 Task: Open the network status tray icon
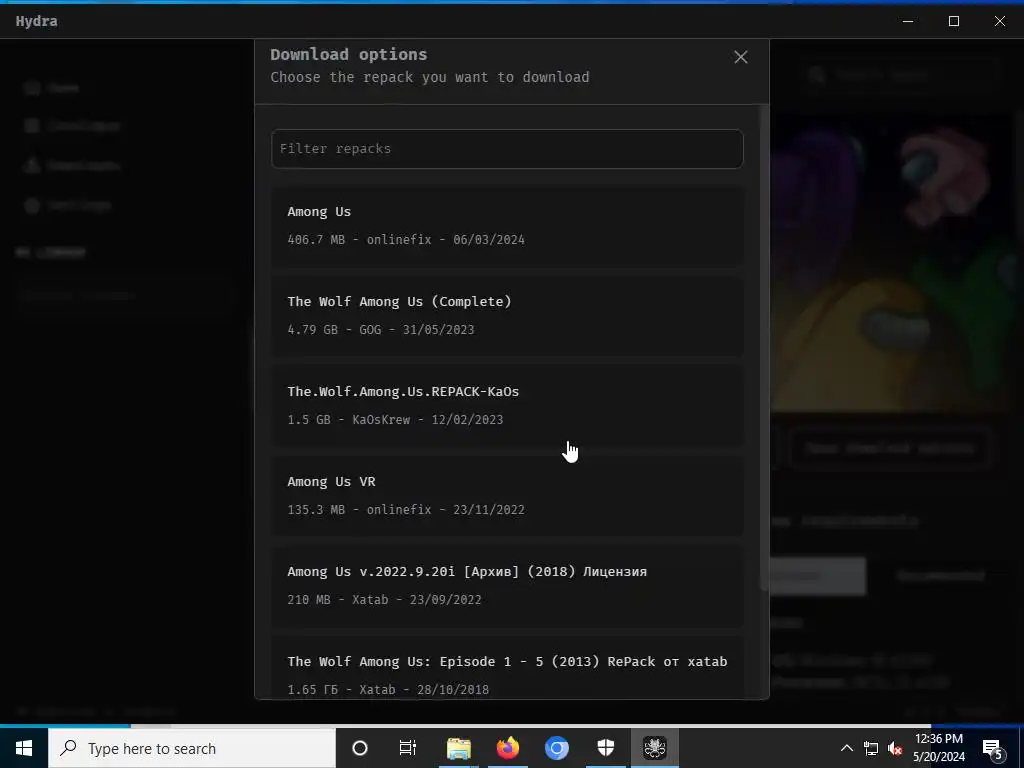pos(871,748)
